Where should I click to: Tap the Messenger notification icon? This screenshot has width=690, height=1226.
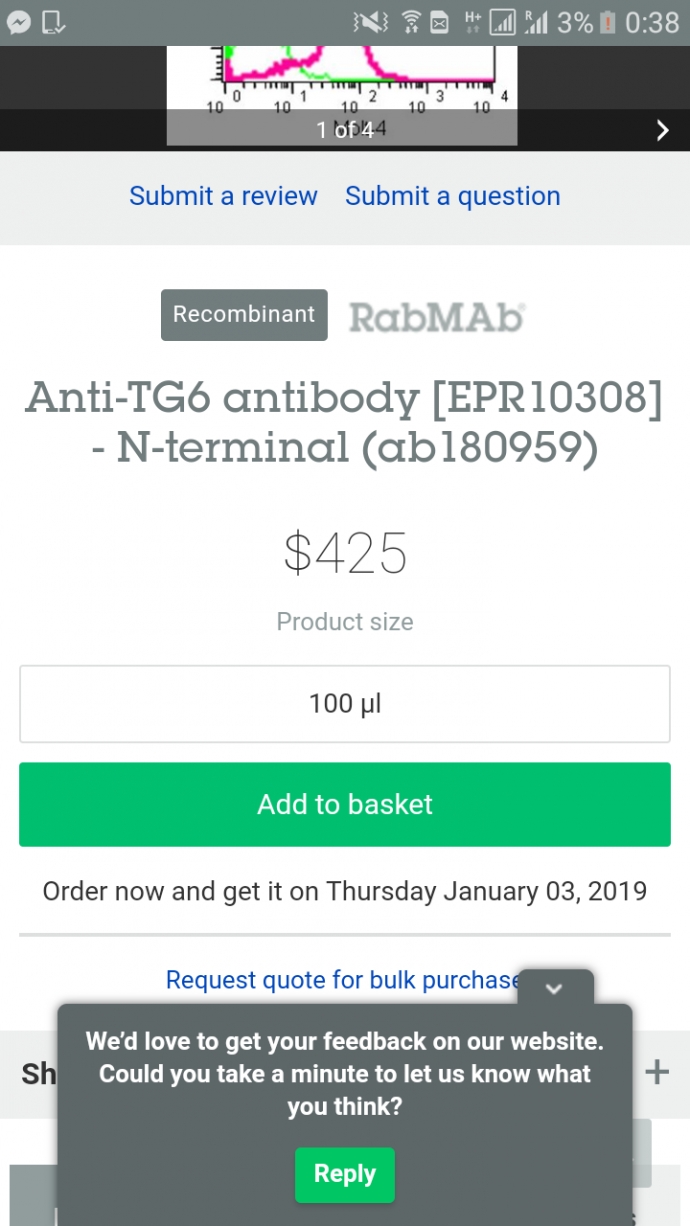coord(19,22)
